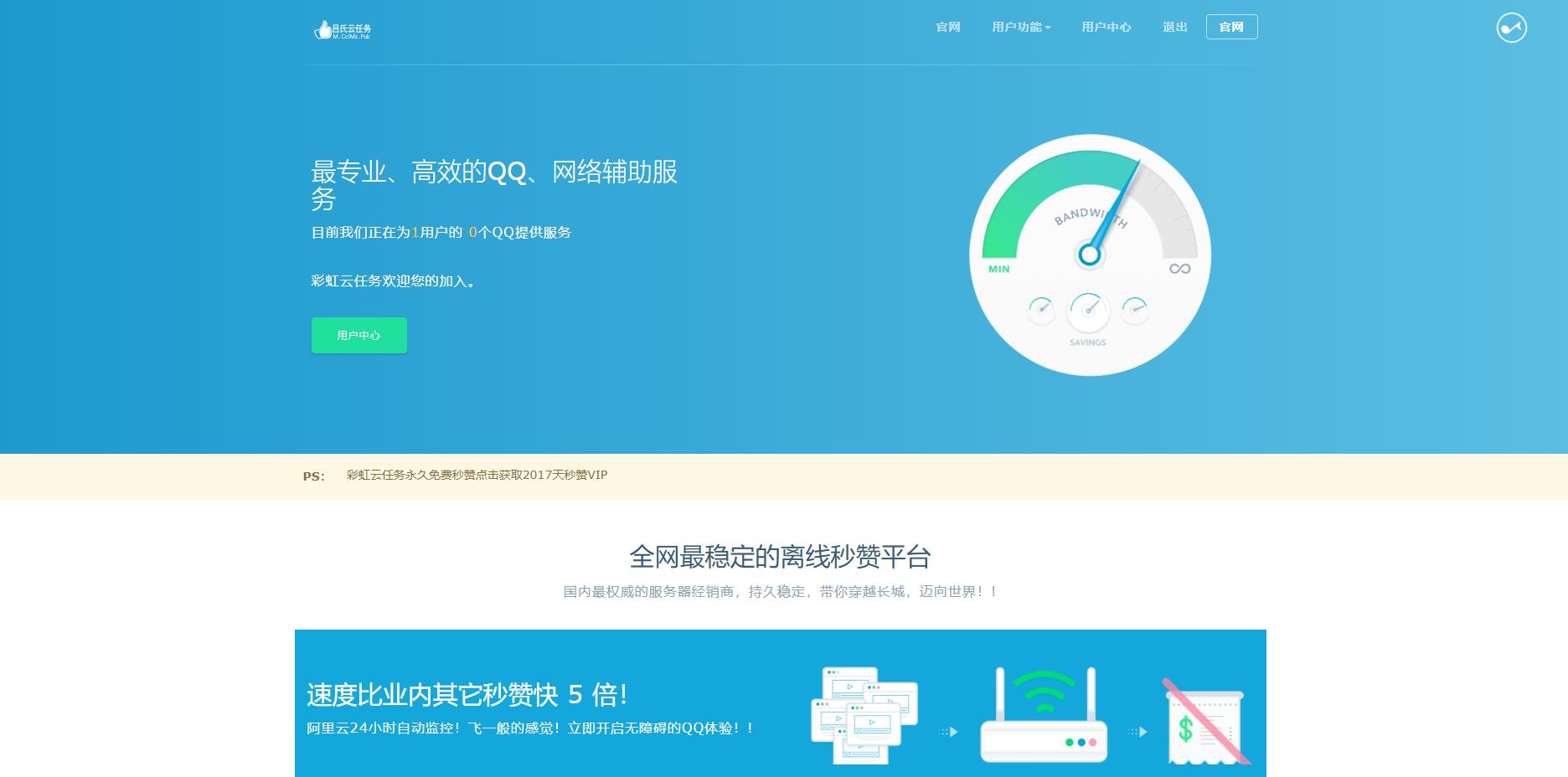Click the infinity symbol on the gauge
The height and width of the screenshot is (777, 1568).
coord(1179,269)
